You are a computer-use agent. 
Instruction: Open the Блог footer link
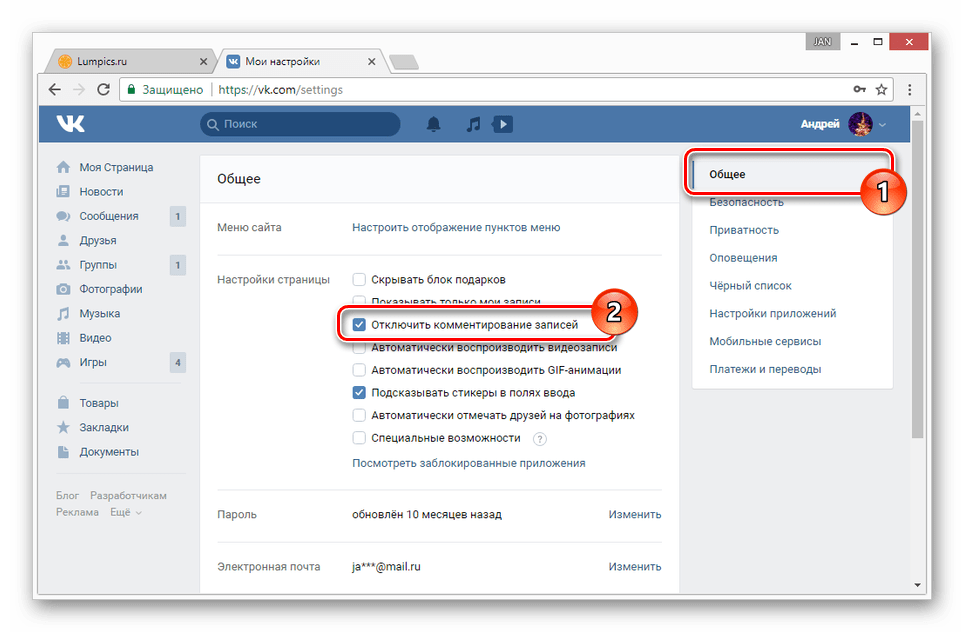(67, 496)
